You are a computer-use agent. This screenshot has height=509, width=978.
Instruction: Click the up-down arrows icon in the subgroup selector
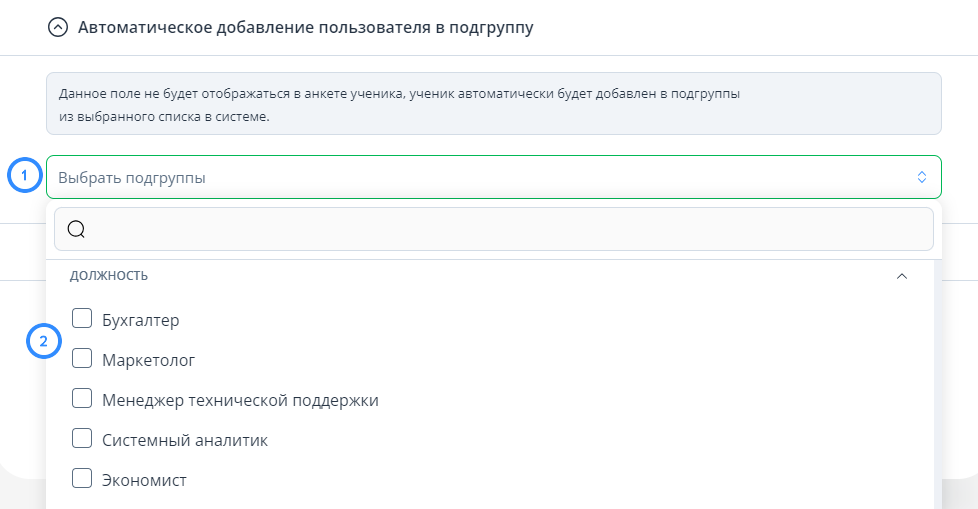coord(921,177)
